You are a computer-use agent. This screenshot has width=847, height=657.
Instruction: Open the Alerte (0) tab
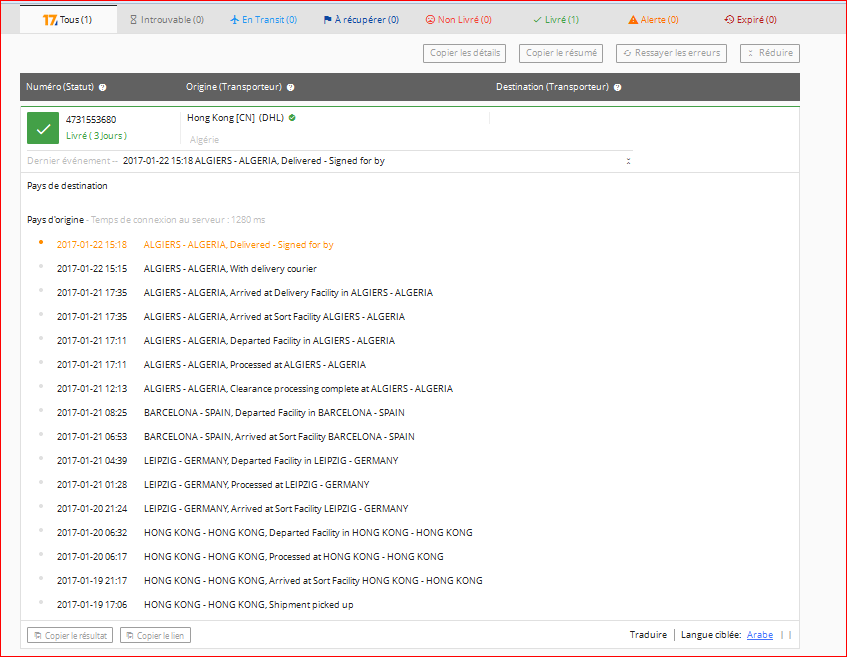coord(653,19)
